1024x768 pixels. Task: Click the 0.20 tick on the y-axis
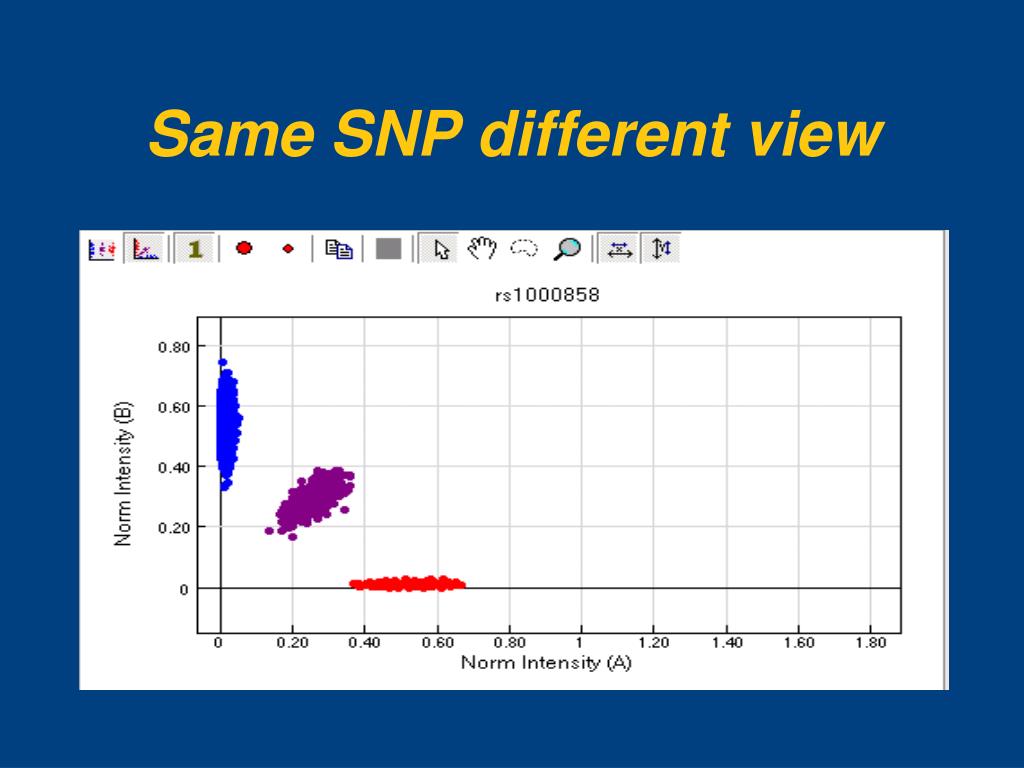click(x=174, y=528)
